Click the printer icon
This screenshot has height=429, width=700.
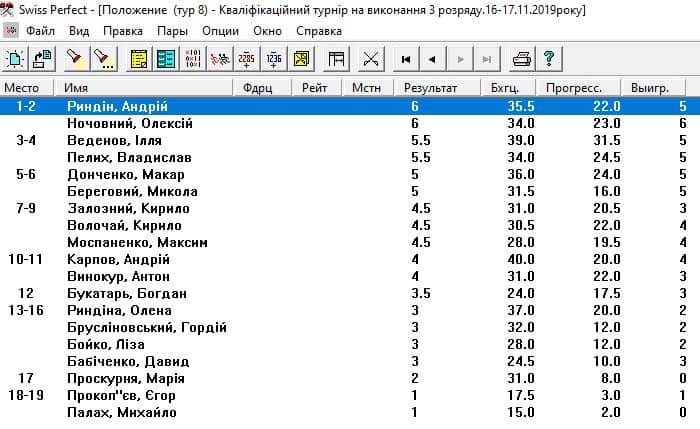pyautogui.click(x=521, y=59)
